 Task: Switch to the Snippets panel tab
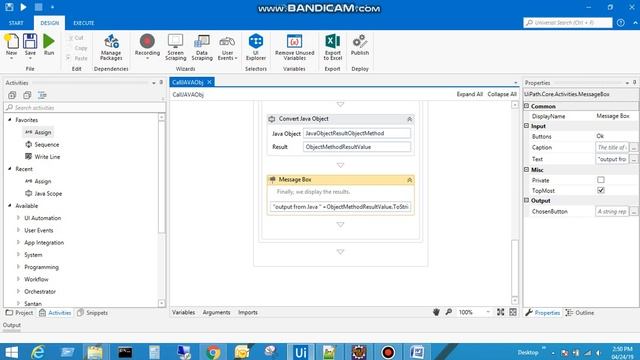click(92, 313)
